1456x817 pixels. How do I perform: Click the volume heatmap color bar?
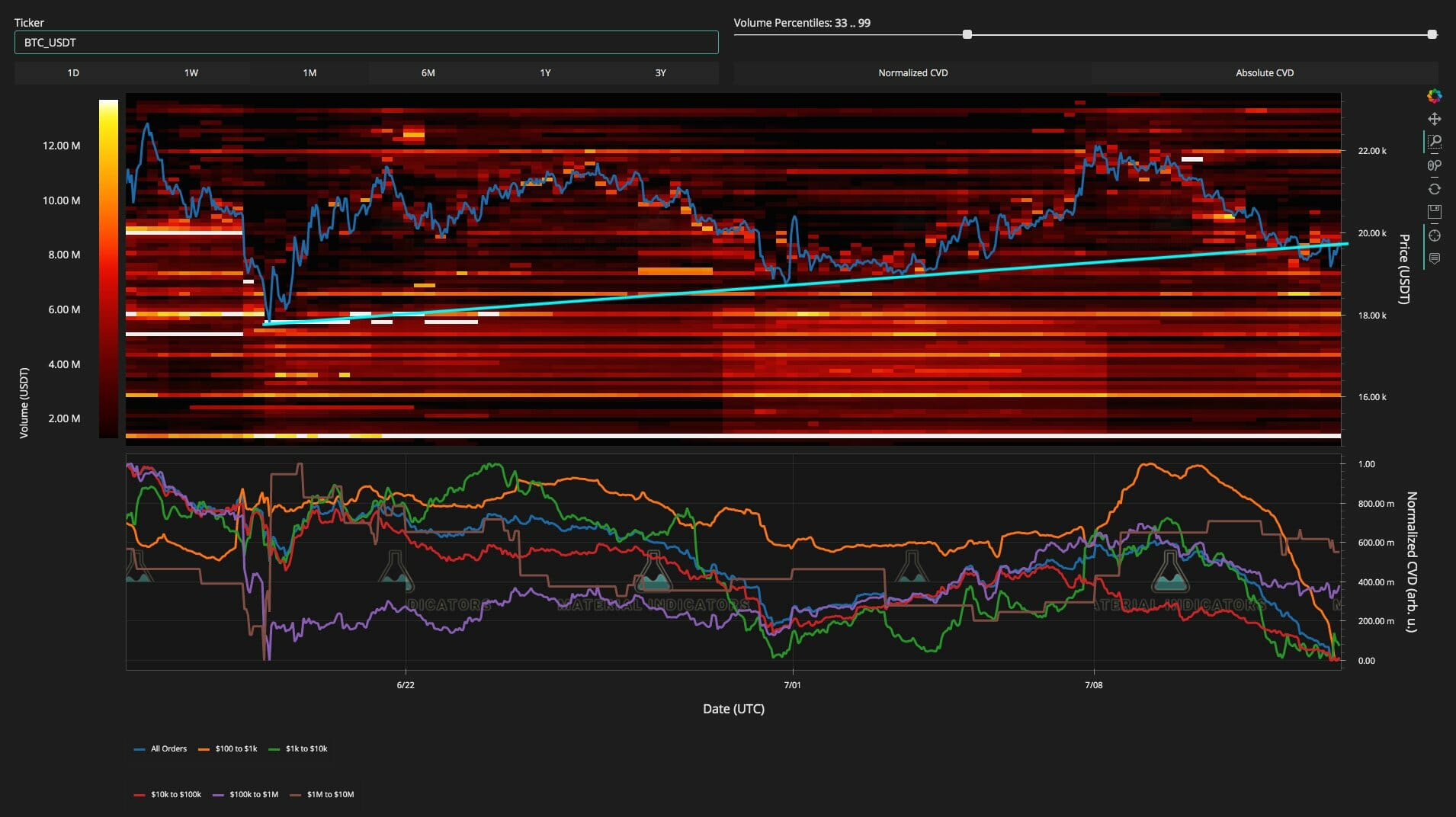coord(108,268)
